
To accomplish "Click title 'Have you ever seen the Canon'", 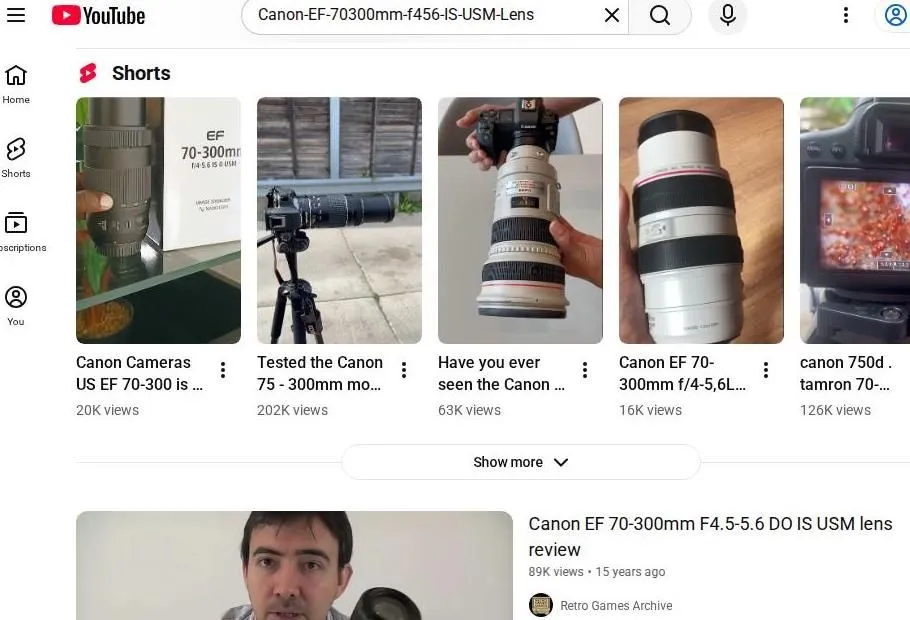I will point(501,373).
